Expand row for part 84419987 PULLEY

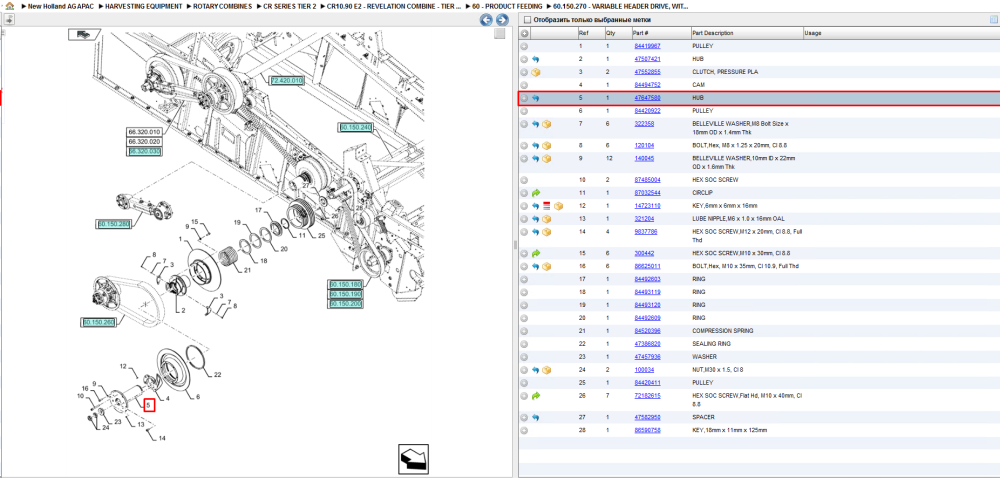524,47
